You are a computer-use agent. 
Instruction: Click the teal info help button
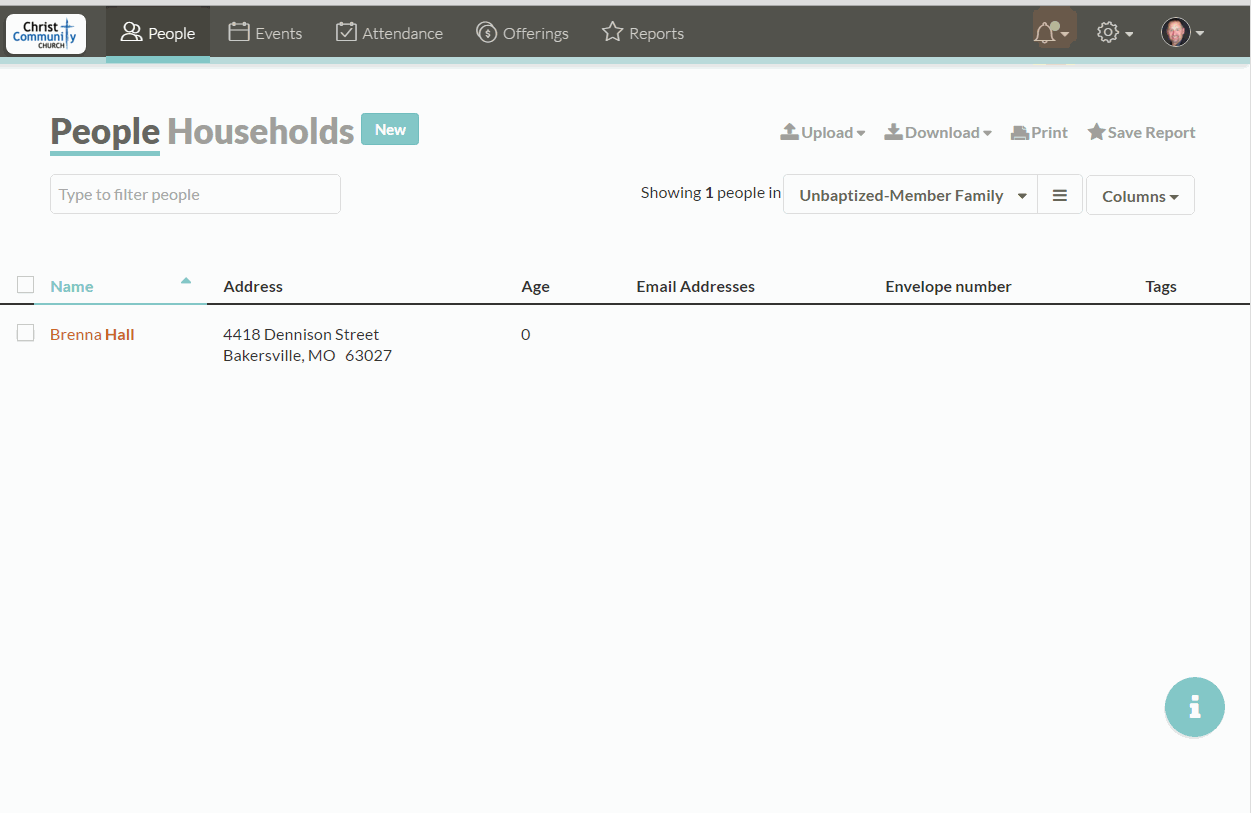tap(1194, 707)
